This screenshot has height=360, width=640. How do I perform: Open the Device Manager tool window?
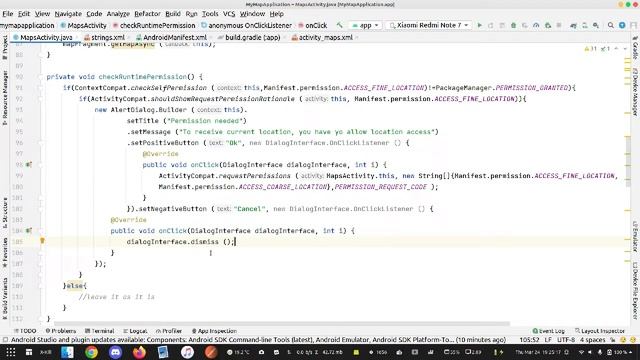click(x=636, y=92)
